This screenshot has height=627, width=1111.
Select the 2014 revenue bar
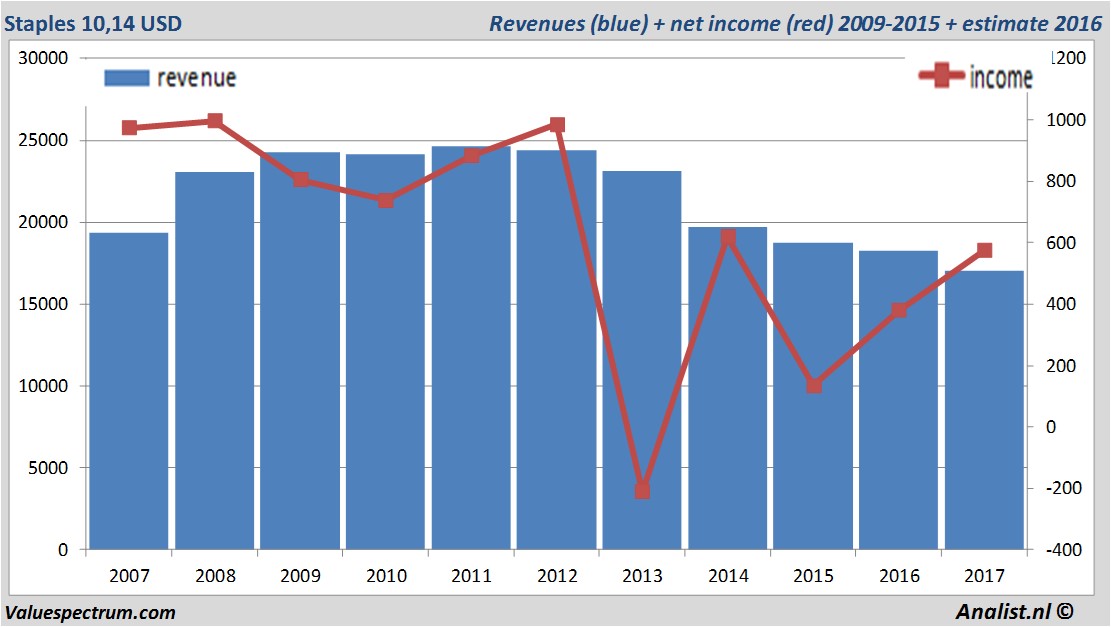click(x=728, y=388)
